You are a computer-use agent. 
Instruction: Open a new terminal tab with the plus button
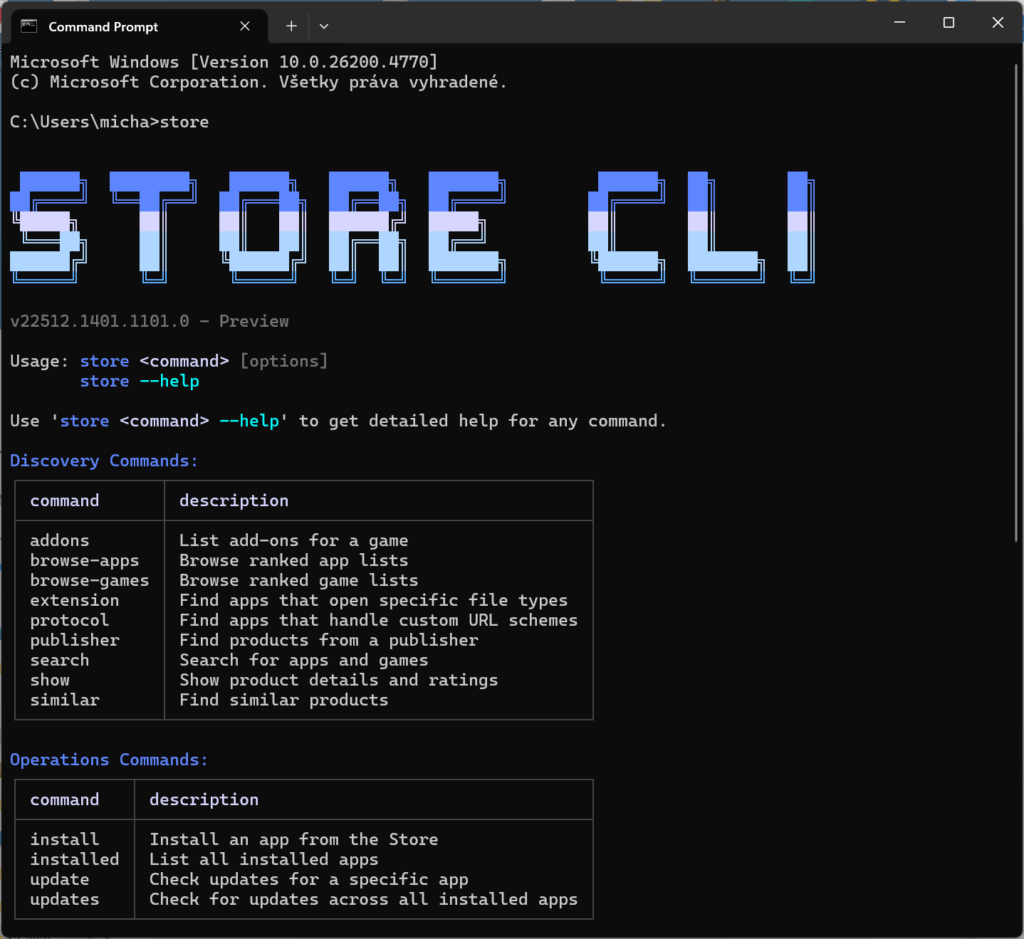pyautogui.click(x=290, y=26)
